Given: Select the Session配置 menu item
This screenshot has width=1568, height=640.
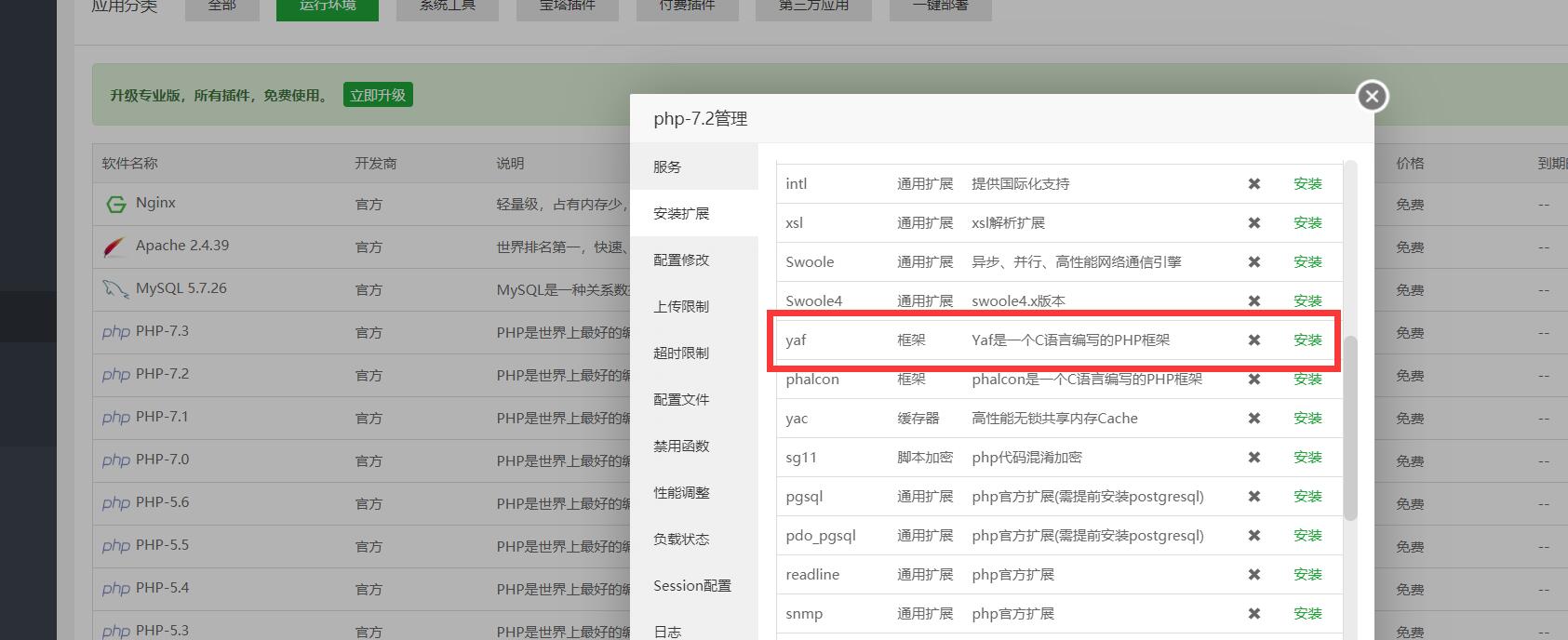Looking at the screenshot, I should pos(691,585).
